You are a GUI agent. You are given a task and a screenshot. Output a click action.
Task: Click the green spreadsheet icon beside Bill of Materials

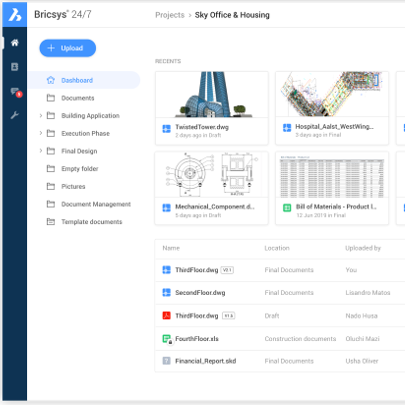point(287,208)
